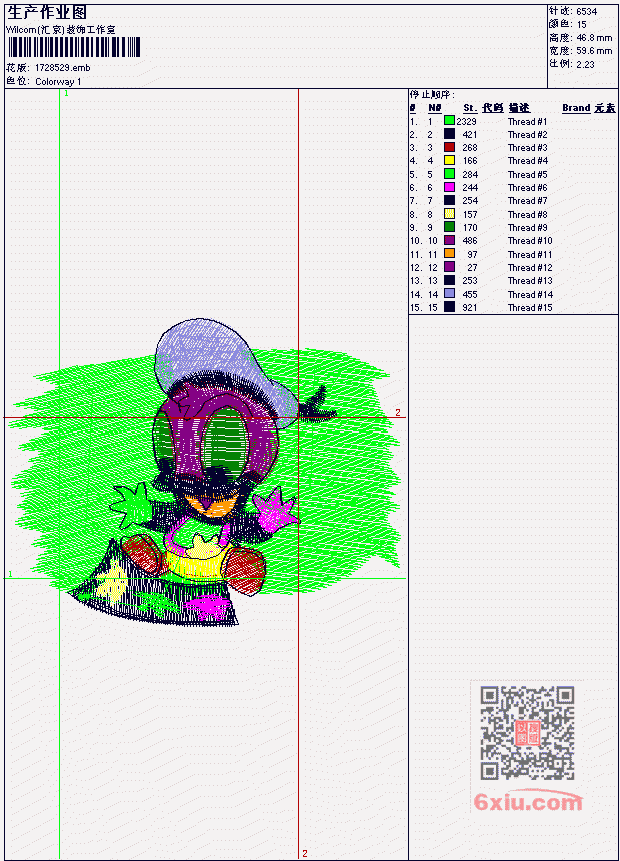Screen dimensions: 620x861
Task: Select the lavender swatch for Thread #14
Action: click(449, 294)
